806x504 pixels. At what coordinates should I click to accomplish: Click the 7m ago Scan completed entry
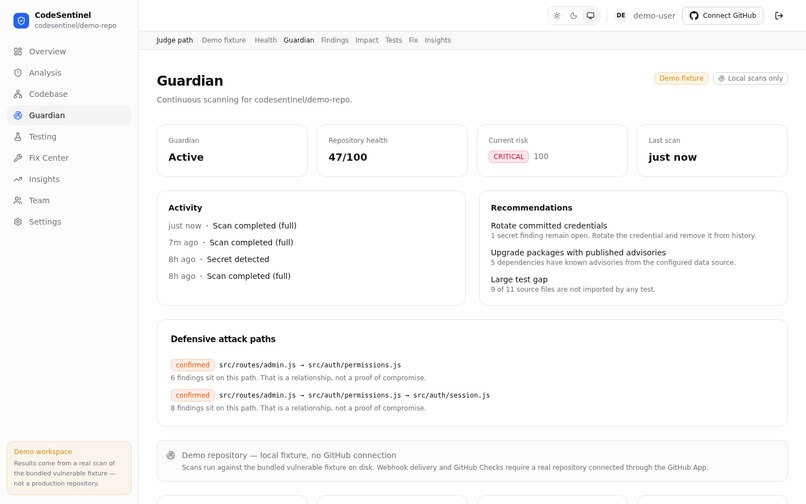231,242
